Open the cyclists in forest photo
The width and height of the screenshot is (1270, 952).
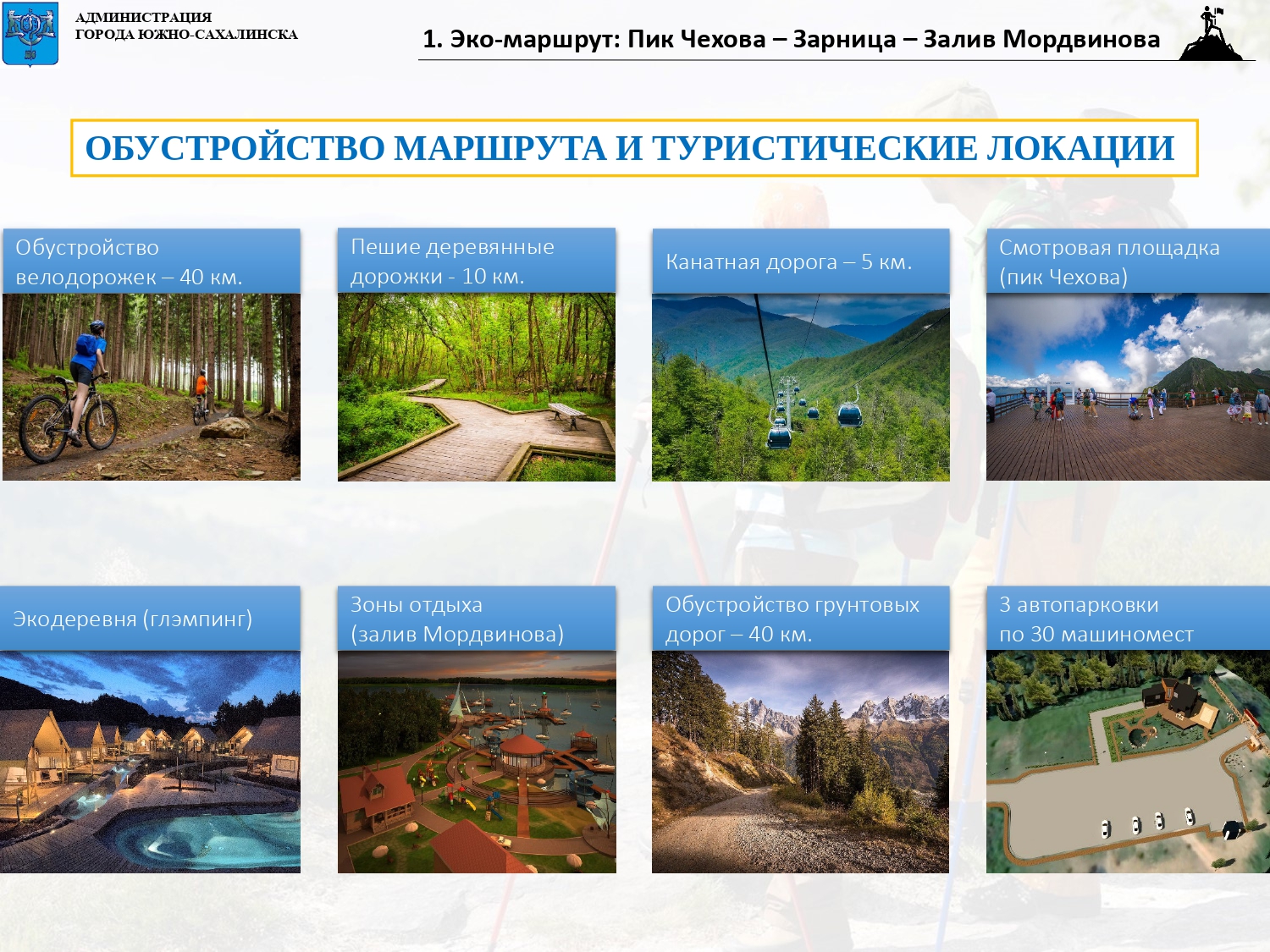152,388
